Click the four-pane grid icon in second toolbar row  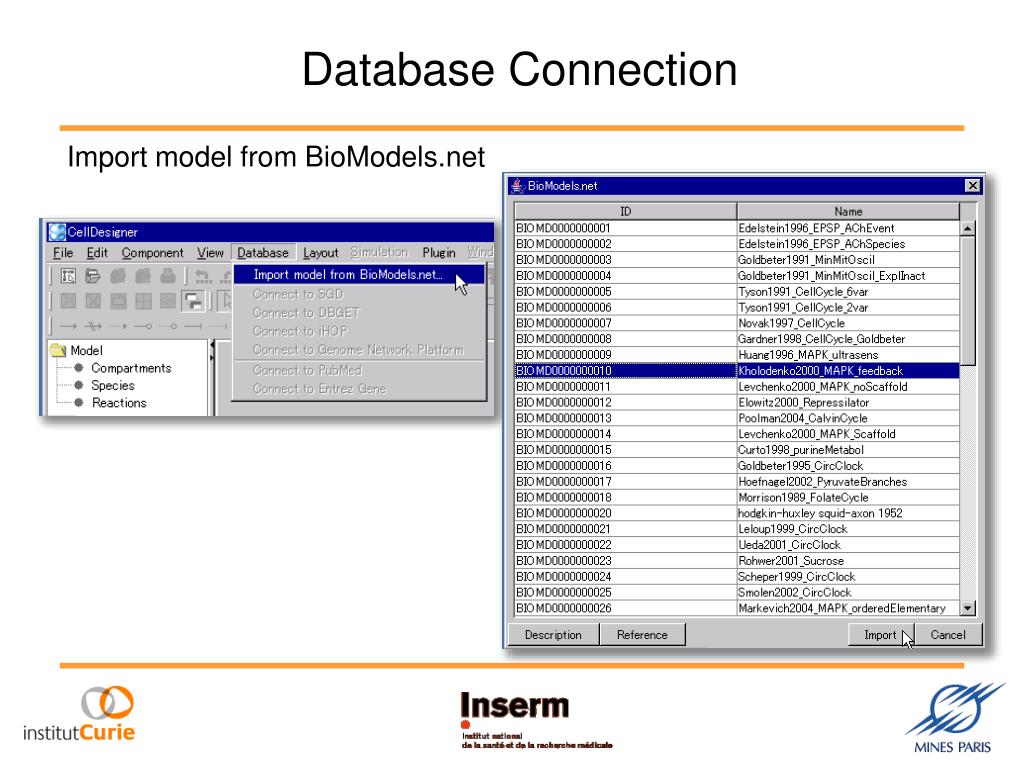[x=143, y=301]
